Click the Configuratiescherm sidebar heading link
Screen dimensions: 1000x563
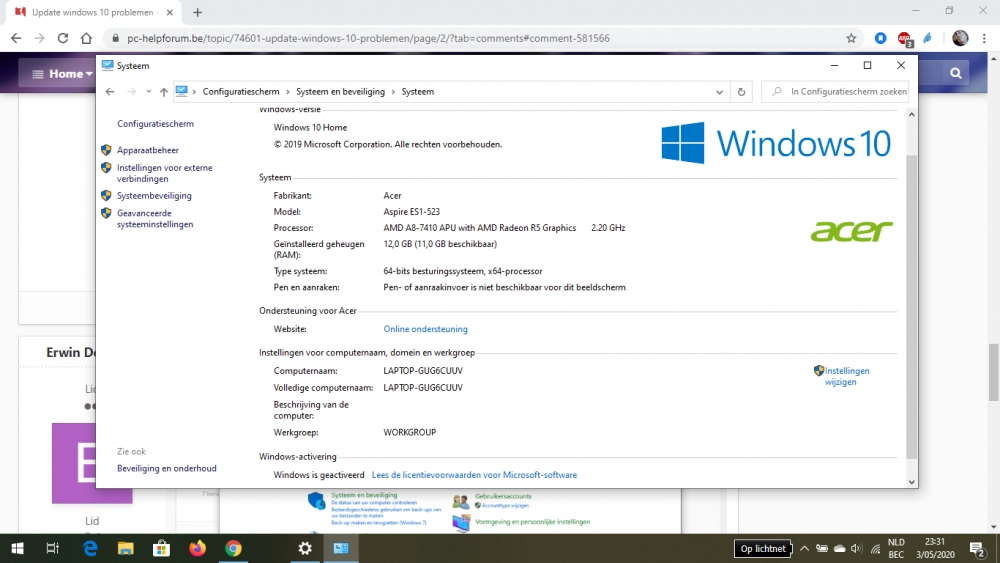coord(155,124)
